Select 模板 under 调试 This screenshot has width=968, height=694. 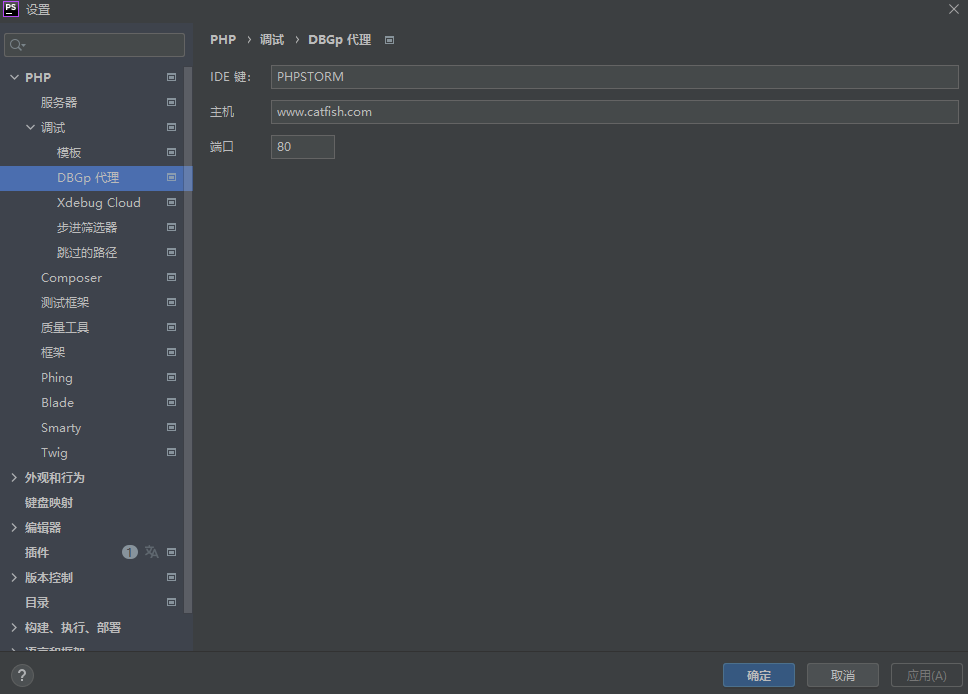(x=69, y=153)
